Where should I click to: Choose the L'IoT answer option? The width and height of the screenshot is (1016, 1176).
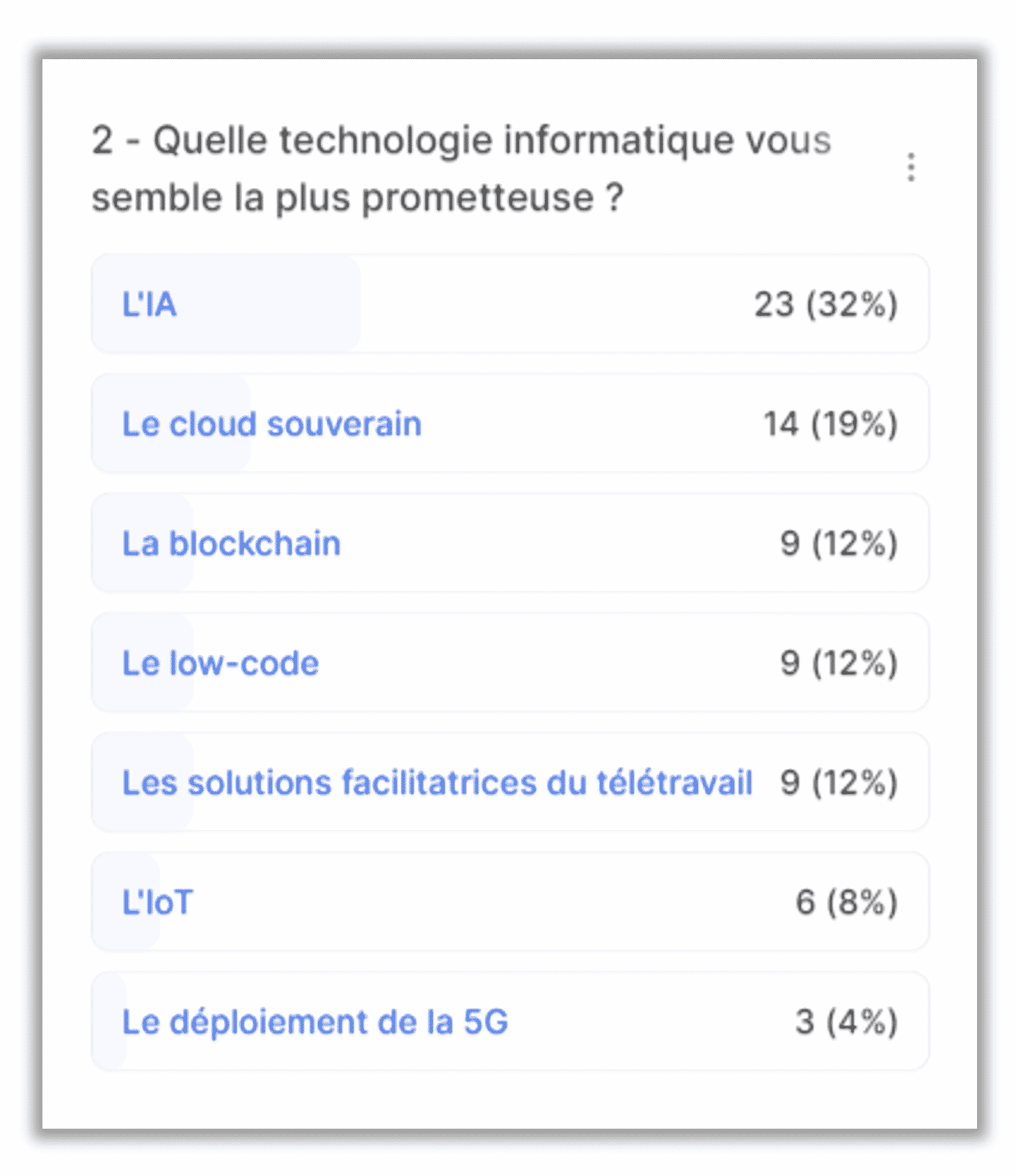tap(510, 902)
